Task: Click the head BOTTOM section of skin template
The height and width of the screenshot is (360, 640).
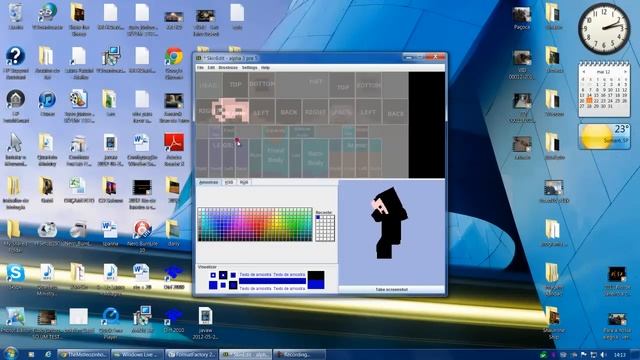Action: click(x=262, y=84)
